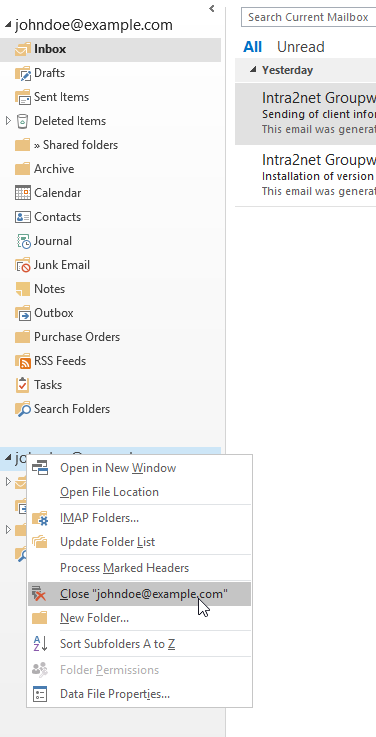Open the Outbox folder icon
This screenshot has height=737, width=376.
pos(23,313)
